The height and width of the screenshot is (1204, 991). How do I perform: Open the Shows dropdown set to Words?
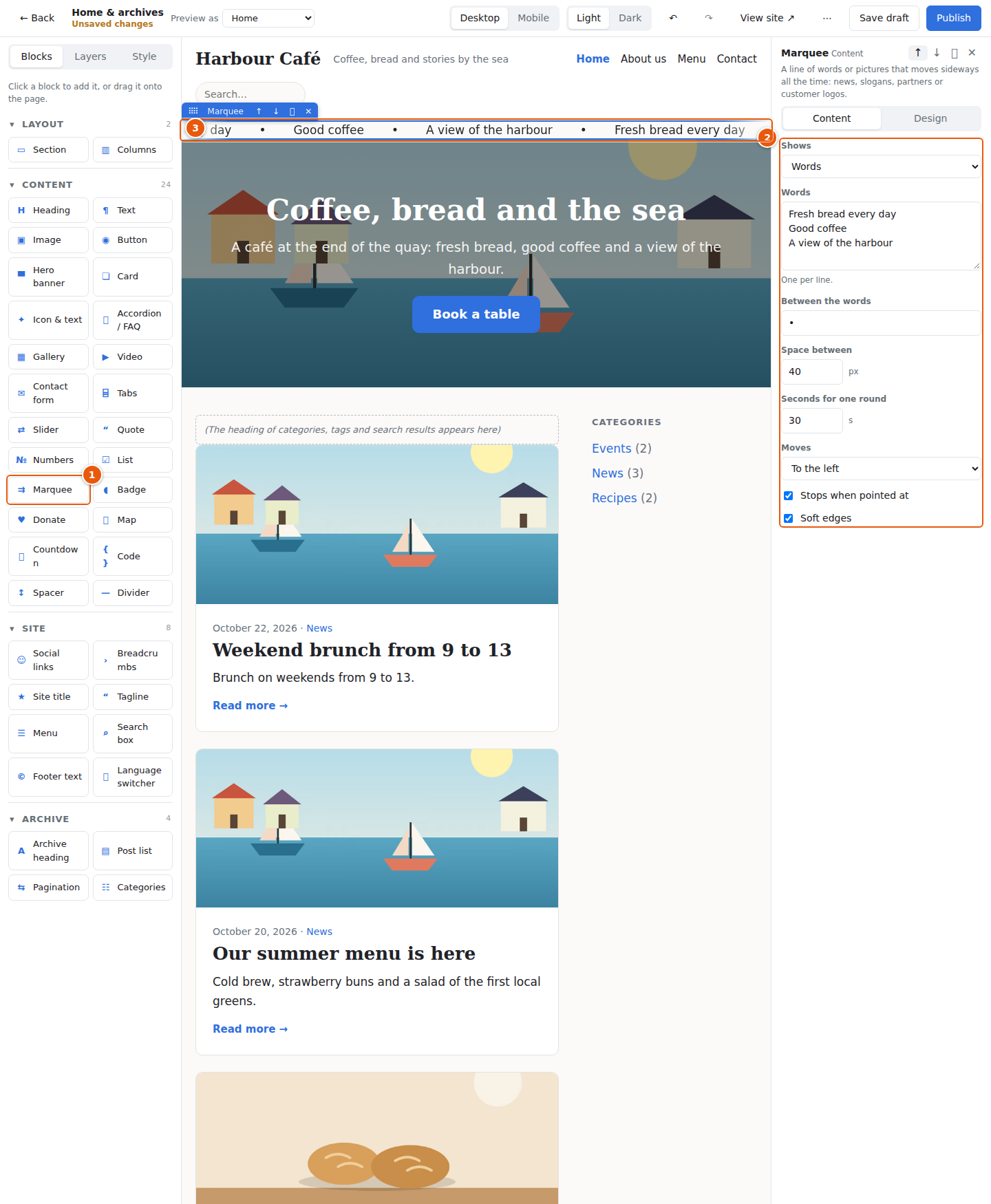point(881,166)
